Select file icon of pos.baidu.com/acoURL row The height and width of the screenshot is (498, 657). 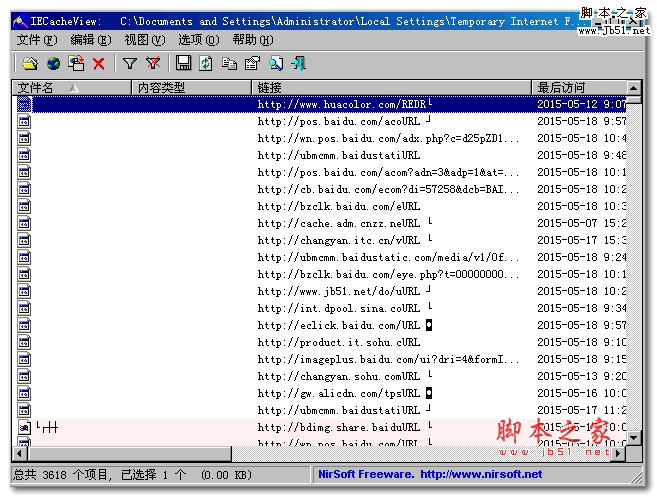pos(24,121)
